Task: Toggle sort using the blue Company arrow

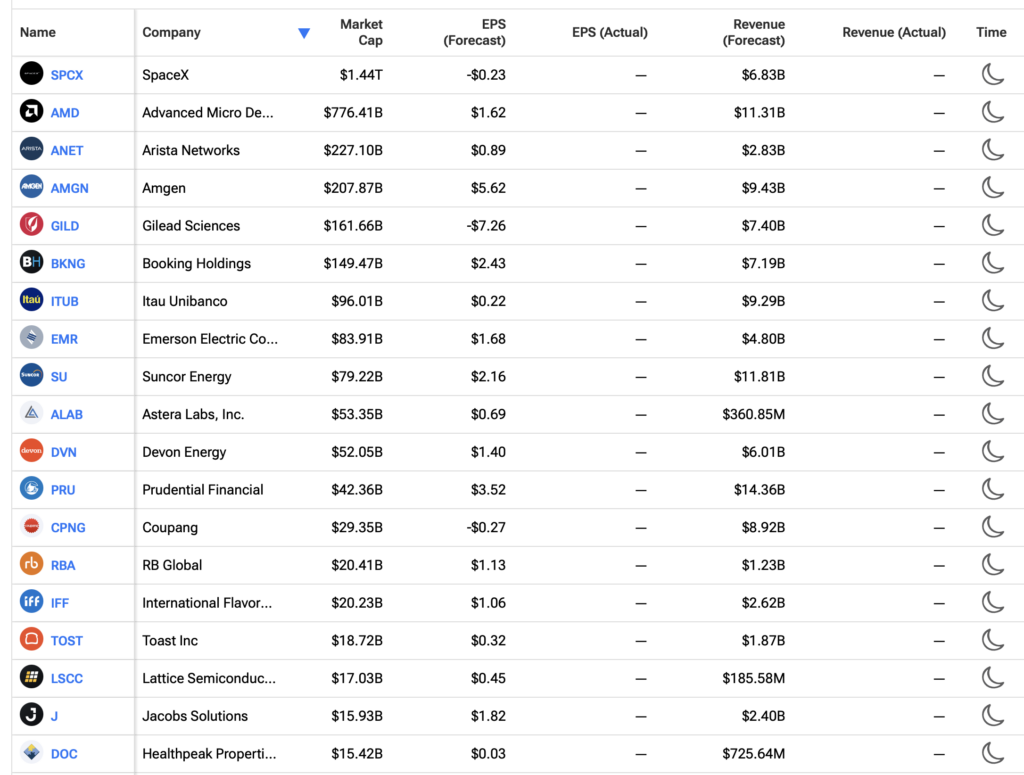Action: point(304,33)
